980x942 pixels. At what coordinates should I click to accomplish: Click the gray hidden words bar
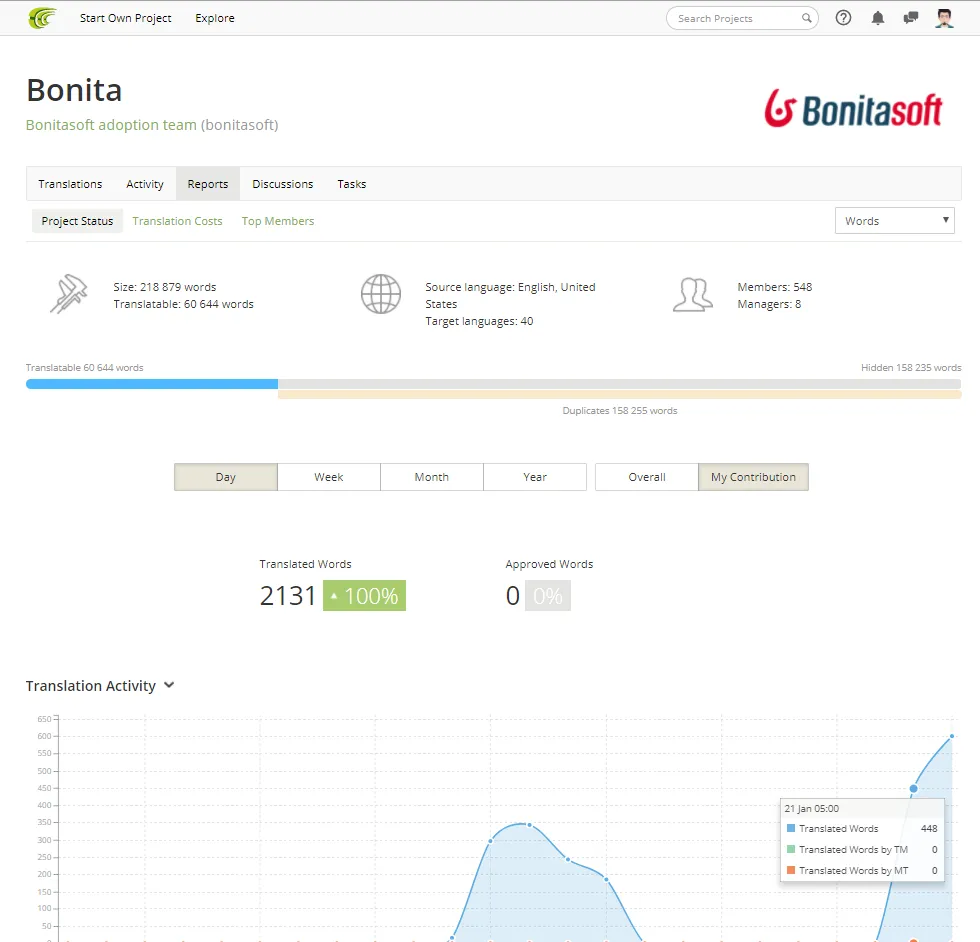[x=619, y=384]
